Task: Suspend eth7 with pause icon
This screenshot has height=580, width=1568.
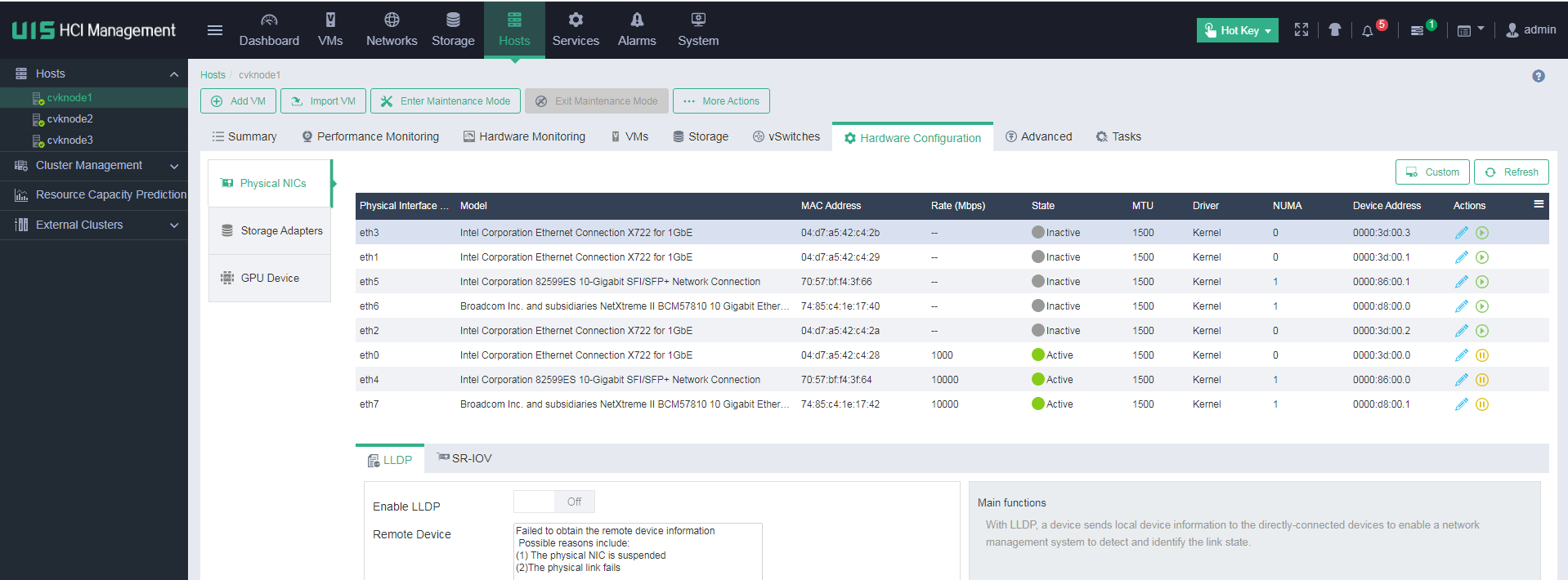Action: [1482, 404]
